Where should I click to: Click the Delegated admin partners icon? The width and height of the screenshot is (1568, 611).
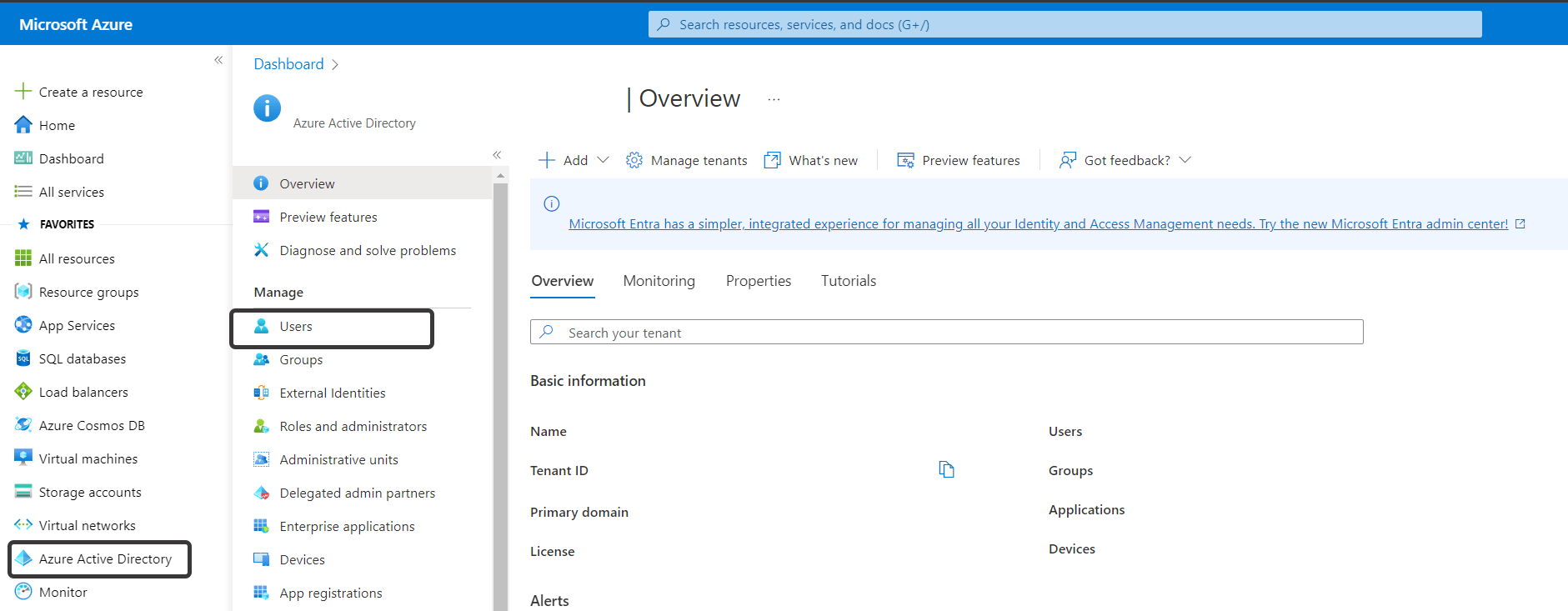(x=261, y=493)
